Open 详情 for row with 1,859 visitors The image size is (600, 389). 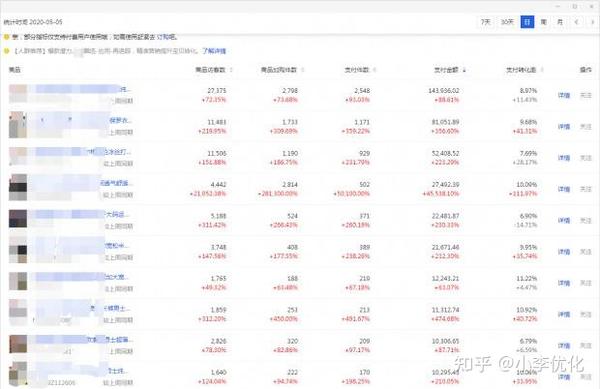click(564, 314)
